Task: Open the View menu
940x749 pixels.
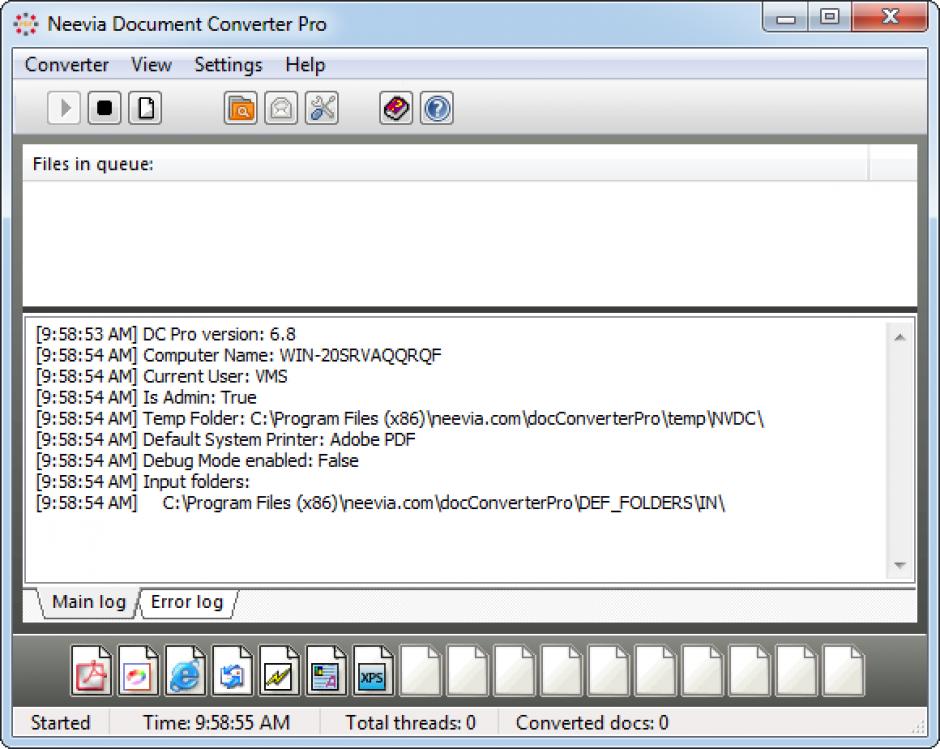Action: [152, 65]
